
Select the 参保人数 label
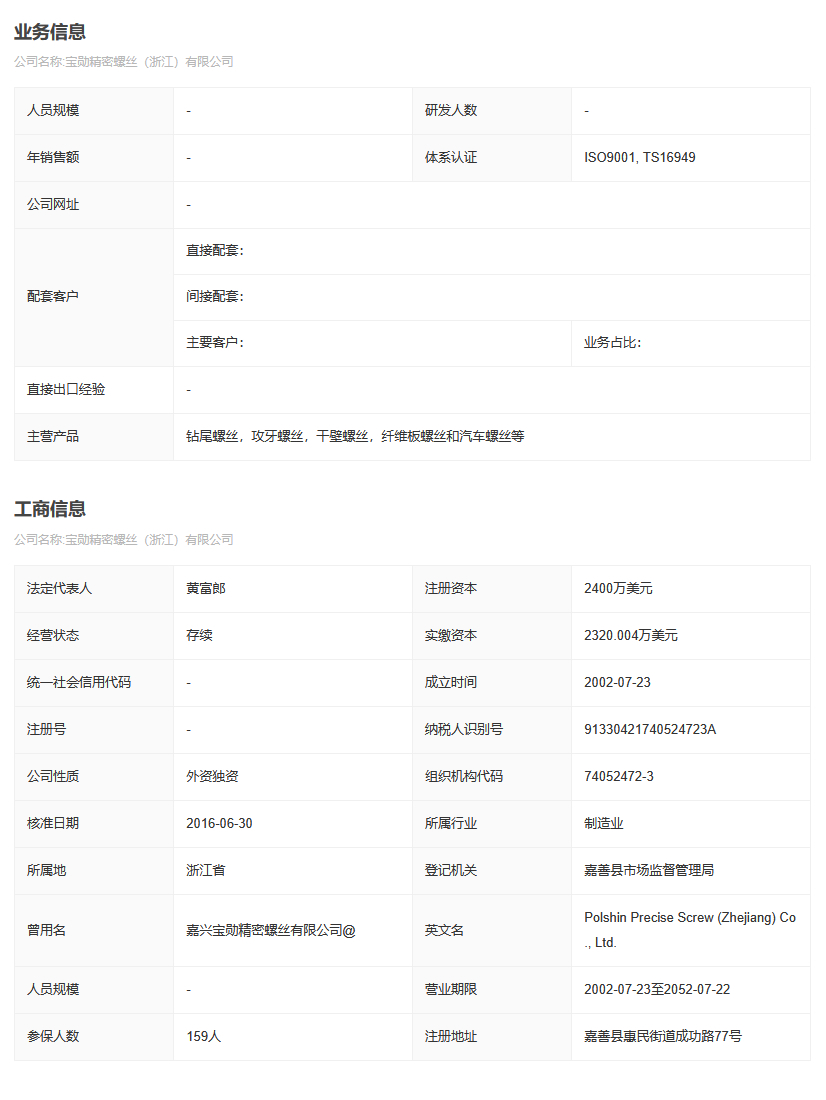coord(53,1037)
